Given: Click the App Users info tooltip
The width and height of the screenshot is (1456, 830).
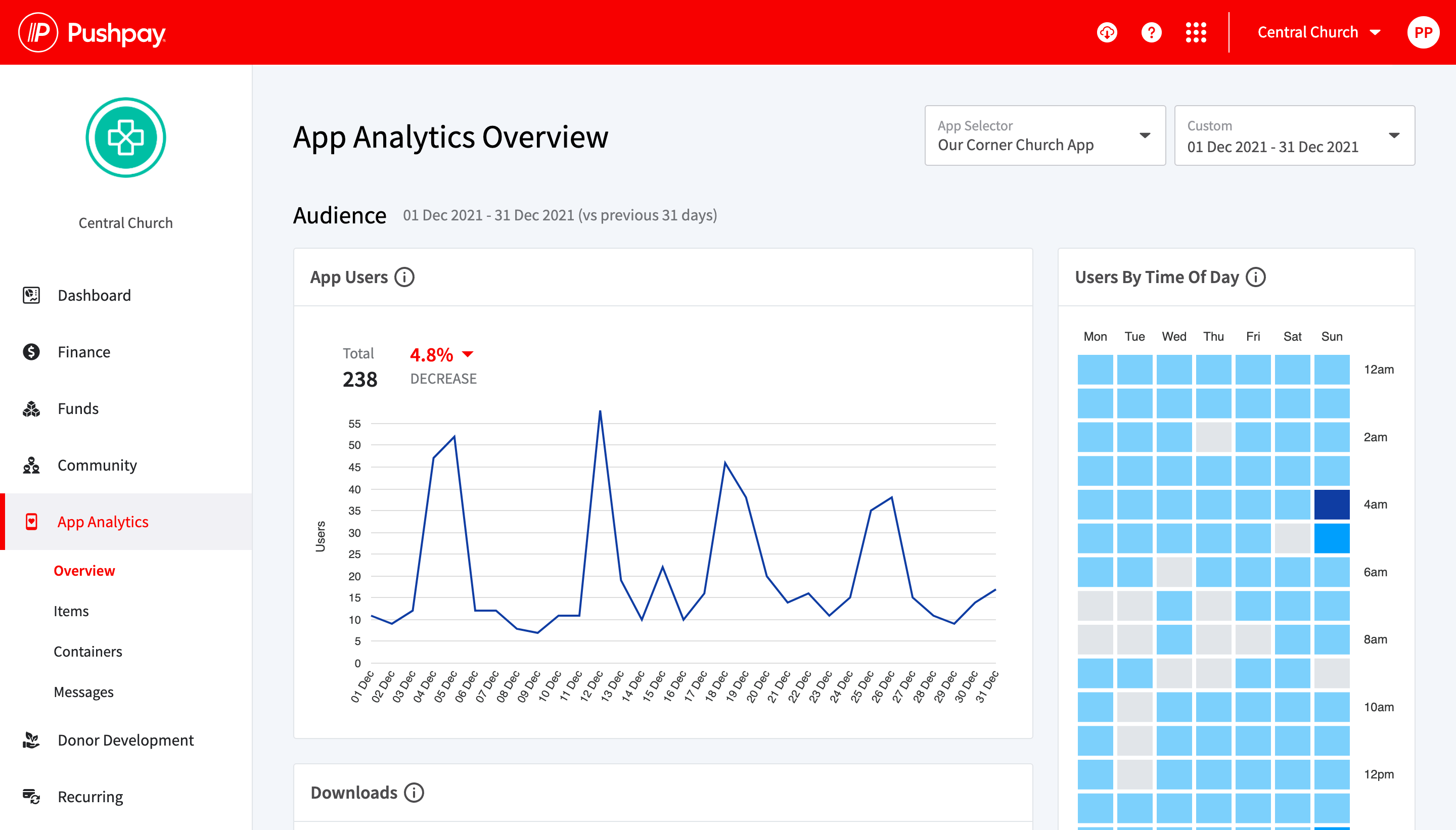Looking at the screenshot, I should (x=405, y=277).
